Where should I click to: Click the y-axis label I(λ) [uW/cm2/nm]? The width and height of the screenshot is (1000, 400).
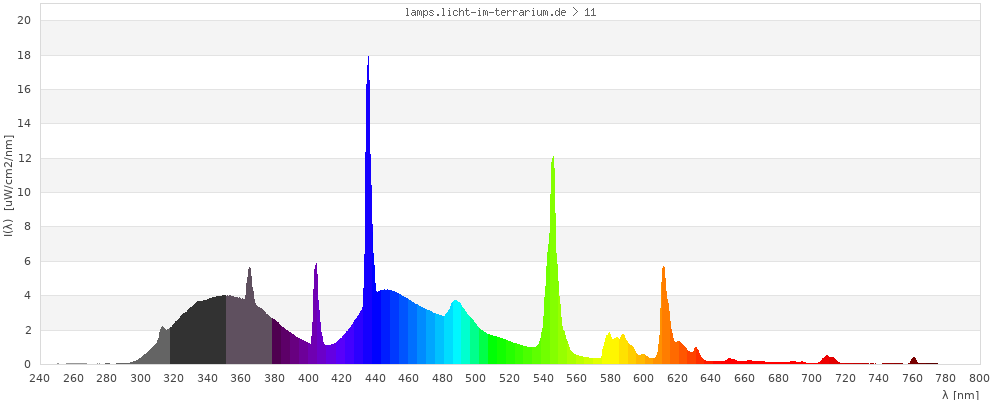[x=8, y=186]
